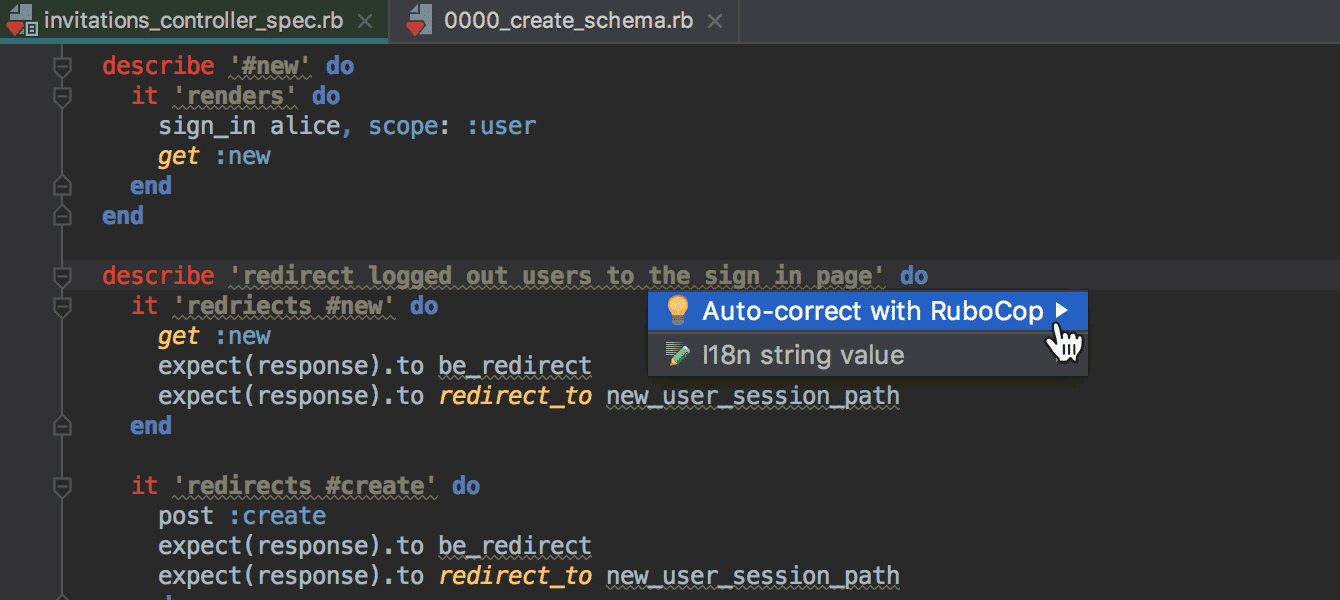This screenshot has height=600, width=1340.
Task: Place cursor on 'redirect logged out users to the sign in page' string
Action: (558, 276)
